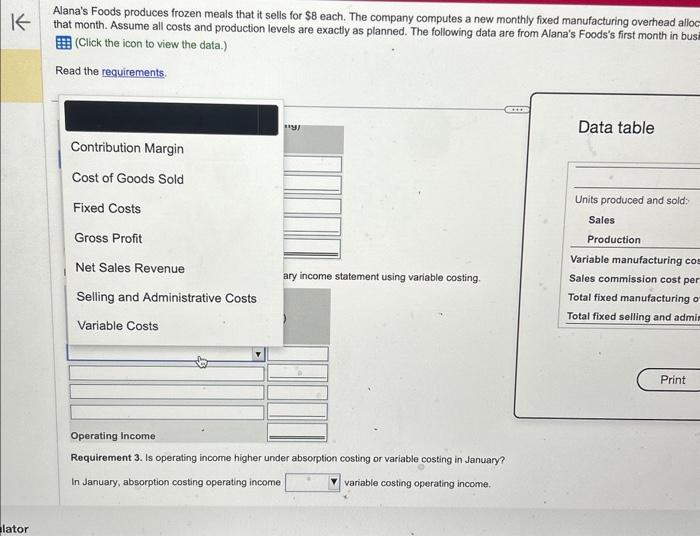Screen dimensions: 700x536
Task: Click the amount field just above Operating Income
Action: pyautogui.click(x=297, y=411)
